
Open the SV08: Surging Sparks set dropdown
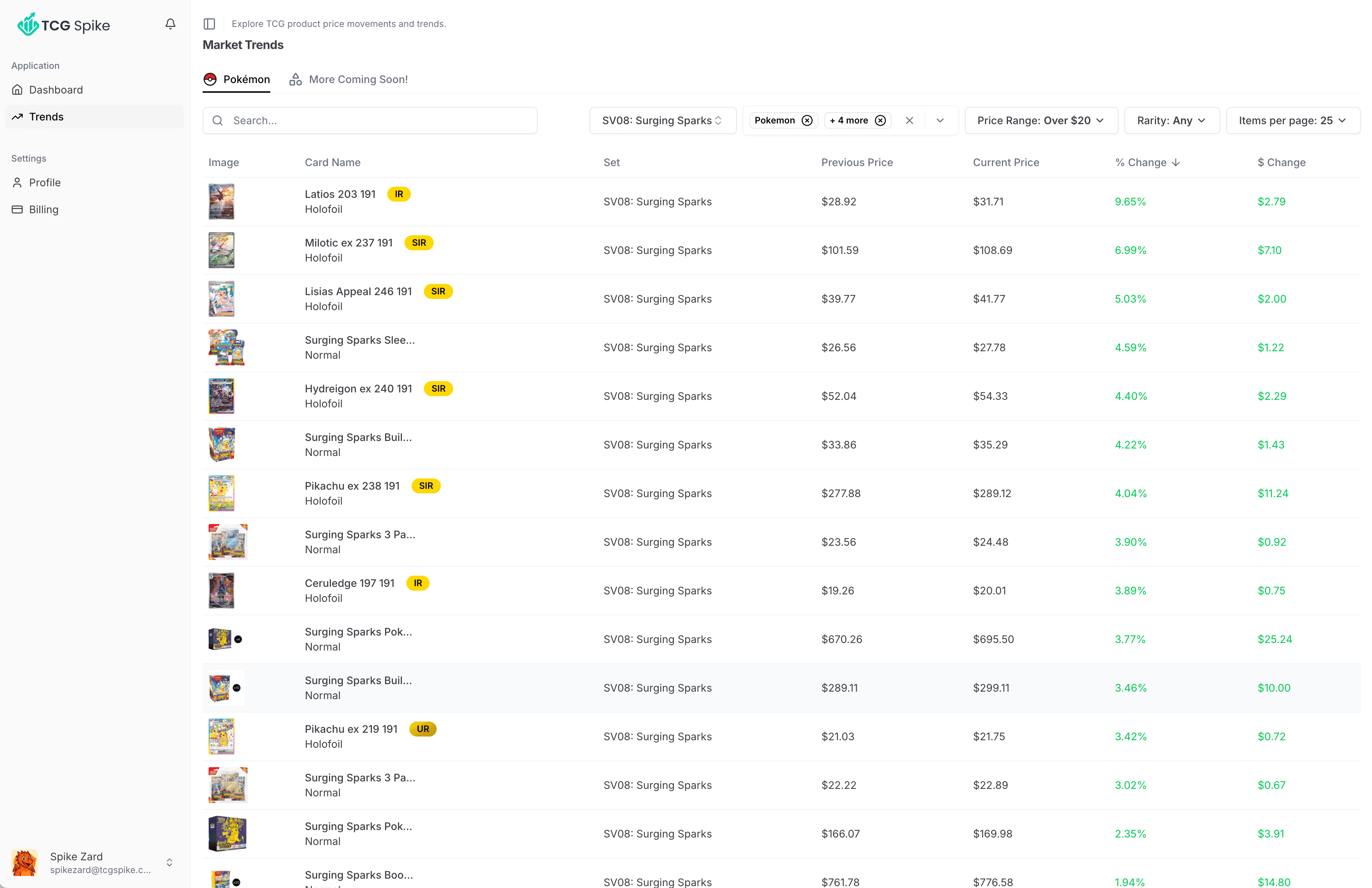pos(663,120)
